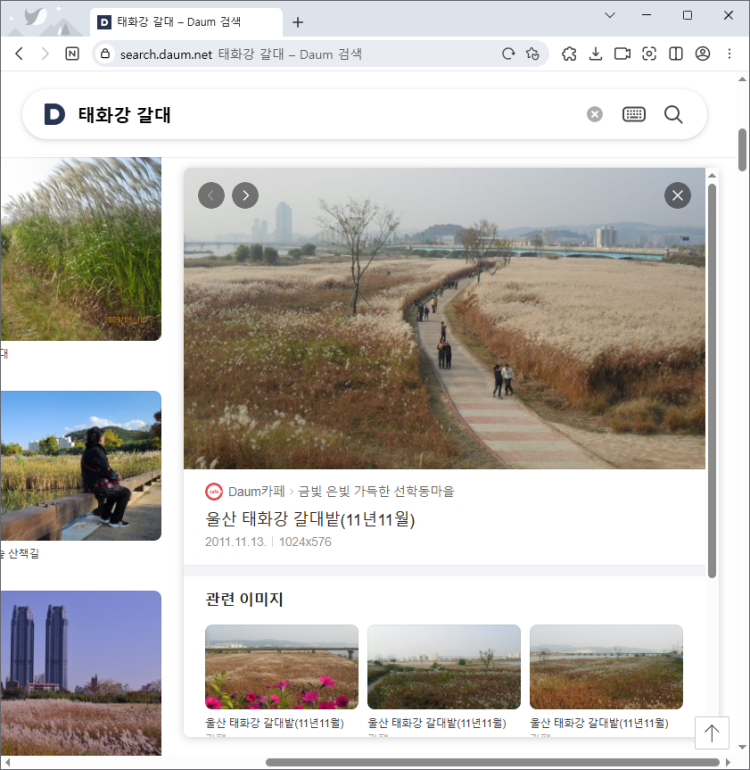Go to next image in viewer
Screen dimensions: 750x770
pyautogui.click(x=245, y=195)
